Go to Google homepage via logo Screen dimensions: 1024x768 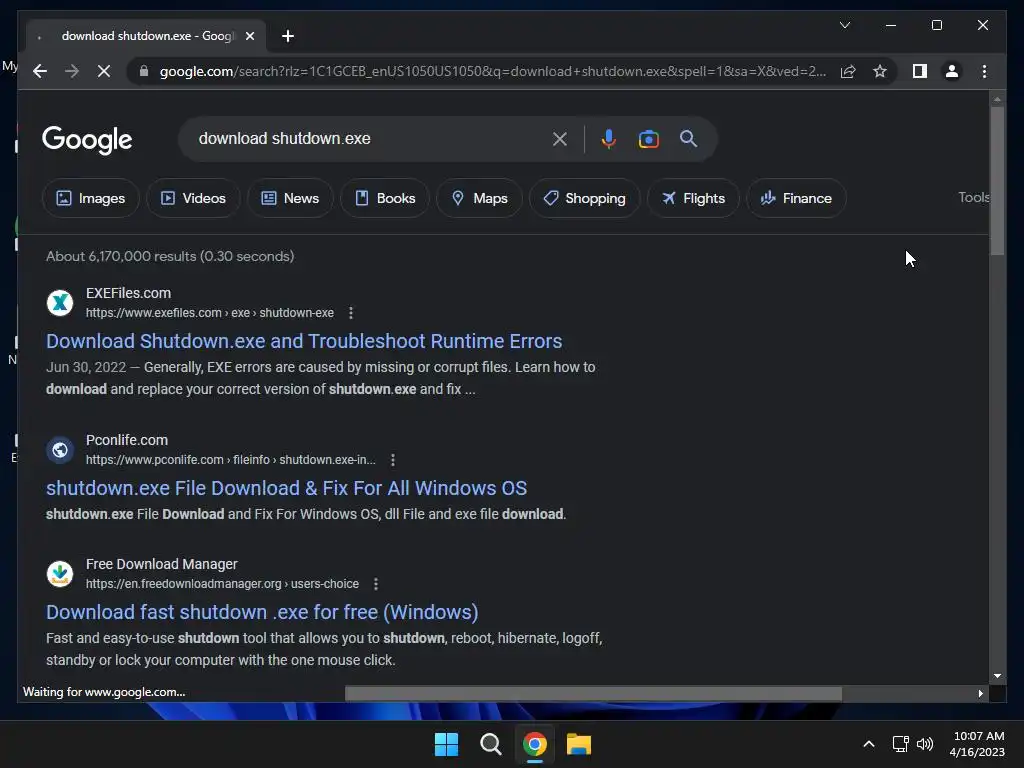coord(87,139)
